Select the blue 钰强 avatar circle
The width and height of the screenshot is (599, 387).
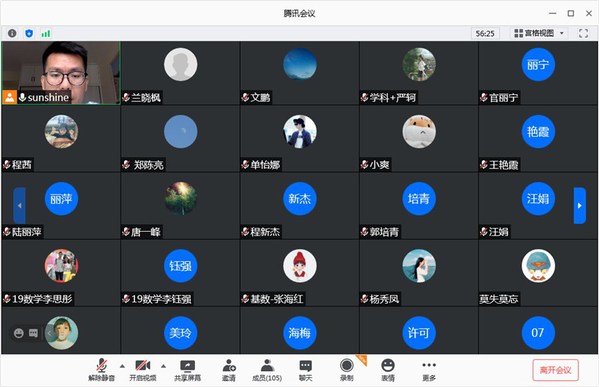tap(180, 266)
